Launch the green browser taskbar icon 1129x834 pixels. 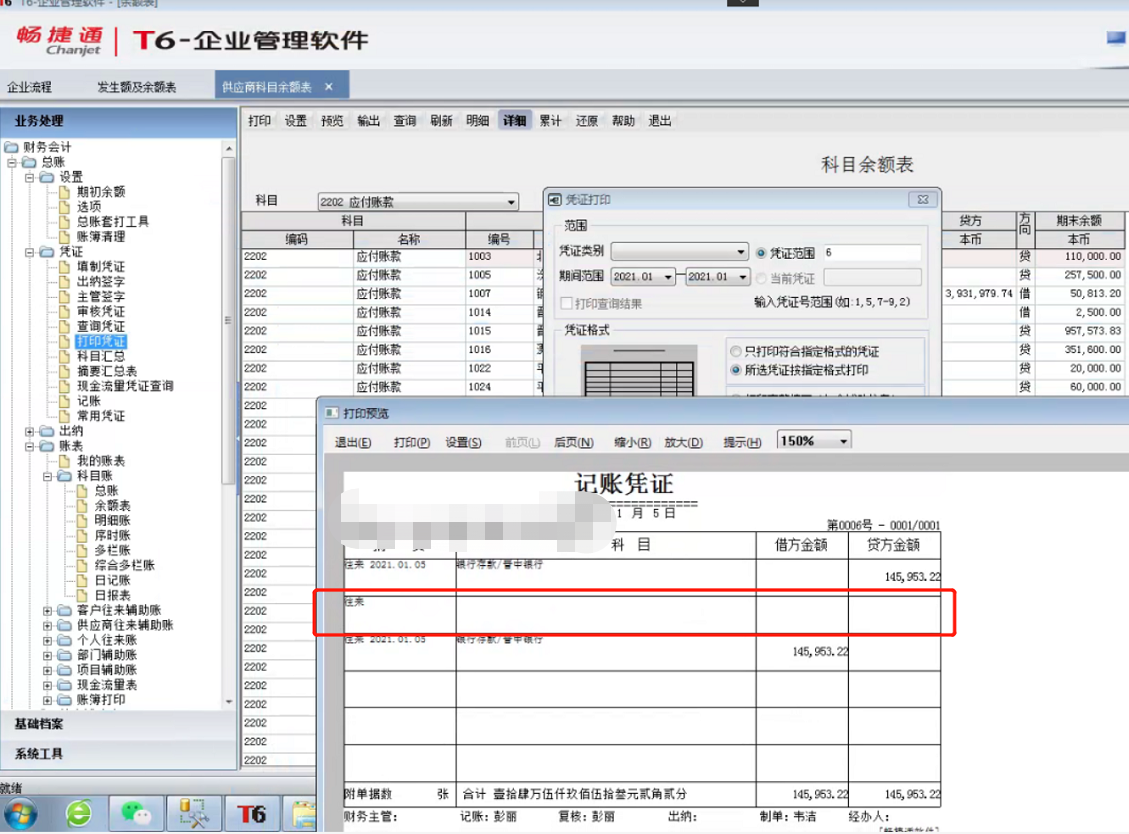tap(79, 814)
